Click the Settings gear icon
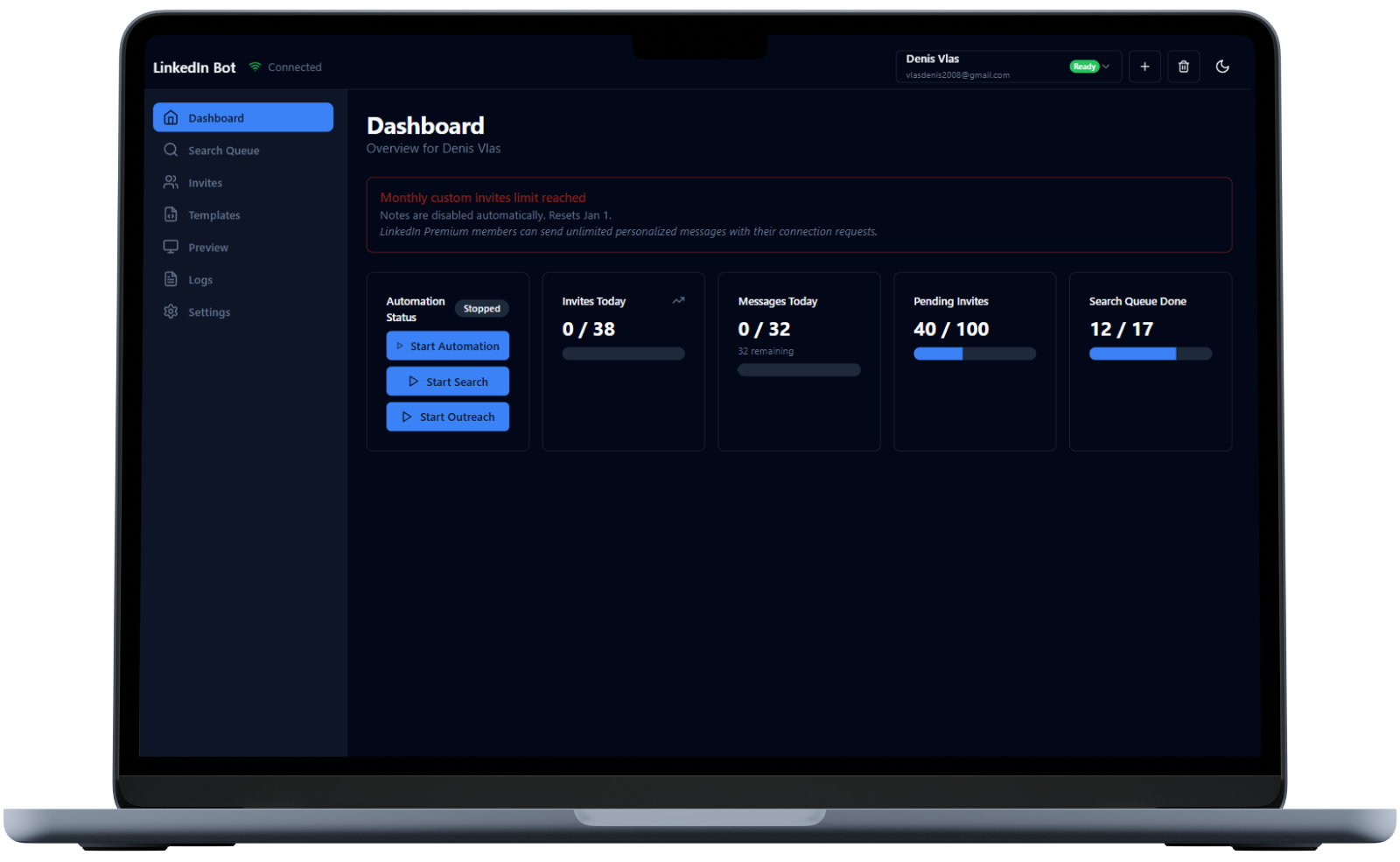 click(x=171, y=312)
